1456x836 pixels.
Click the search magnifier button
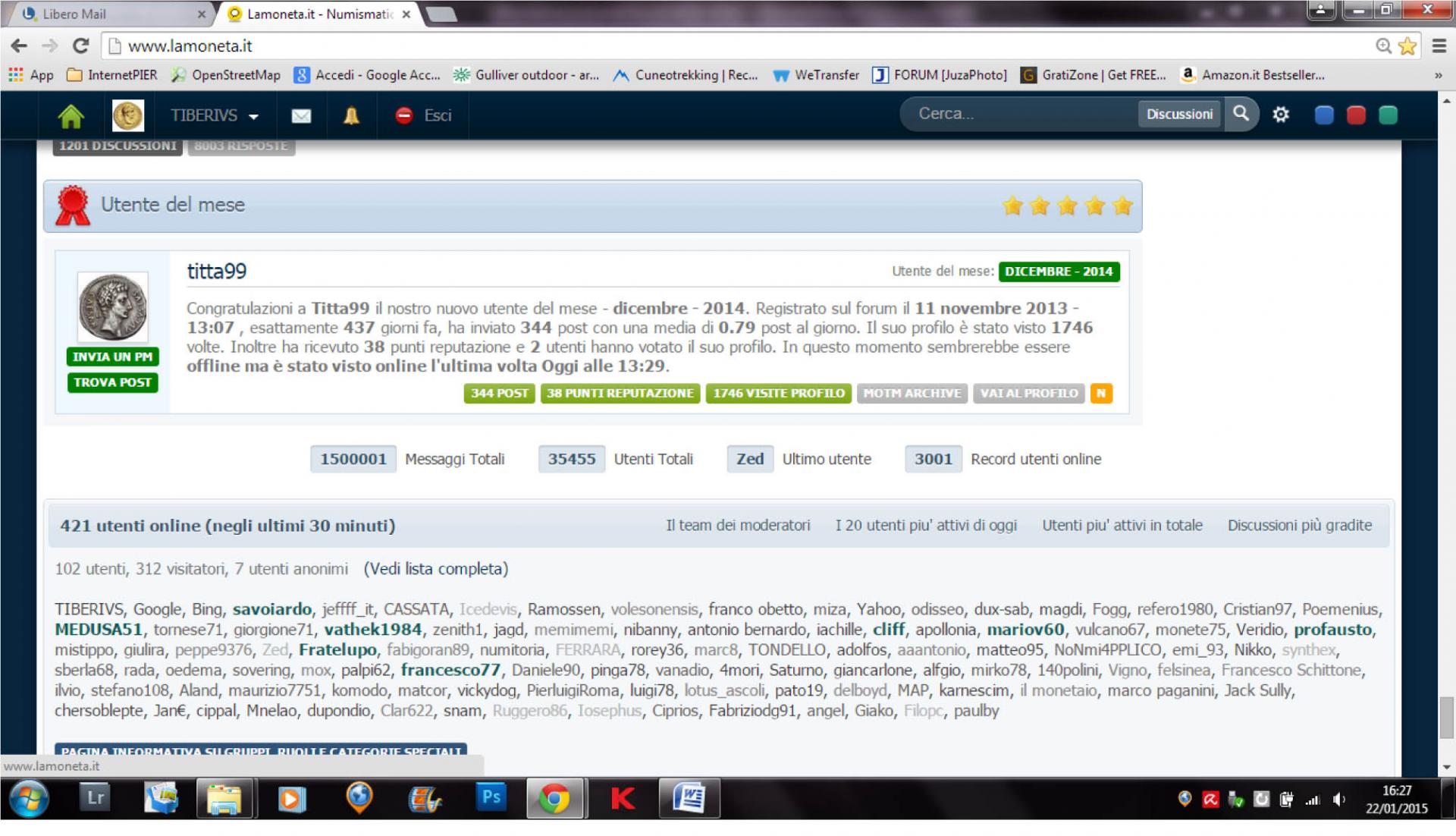[1241, 114]
